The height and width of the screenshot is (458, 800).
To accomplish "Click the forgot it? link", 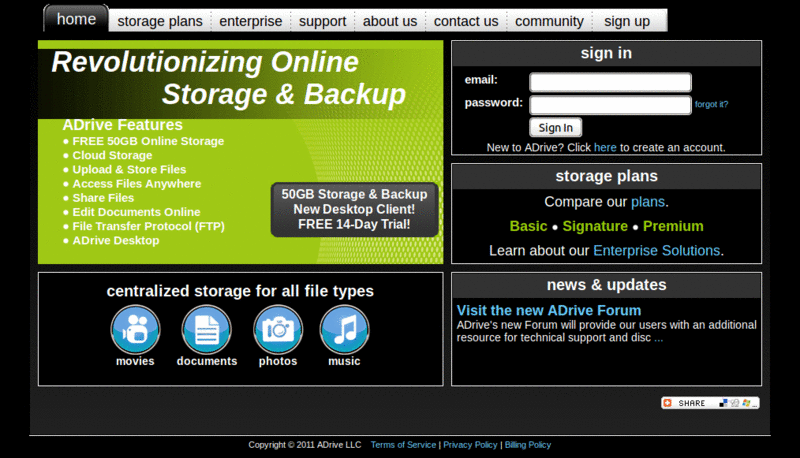I will (x=711, y=104).
